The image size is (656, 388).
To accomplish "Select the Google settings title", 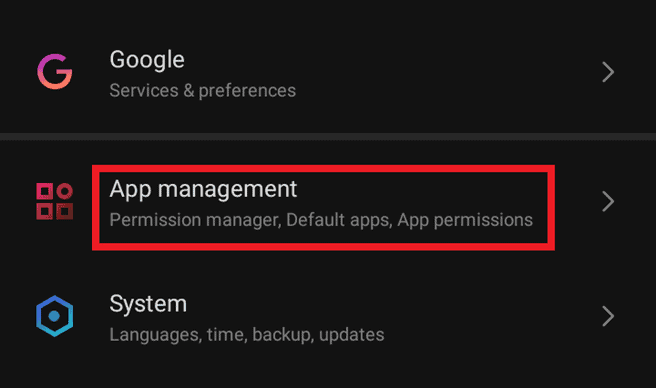I will 147,60.
